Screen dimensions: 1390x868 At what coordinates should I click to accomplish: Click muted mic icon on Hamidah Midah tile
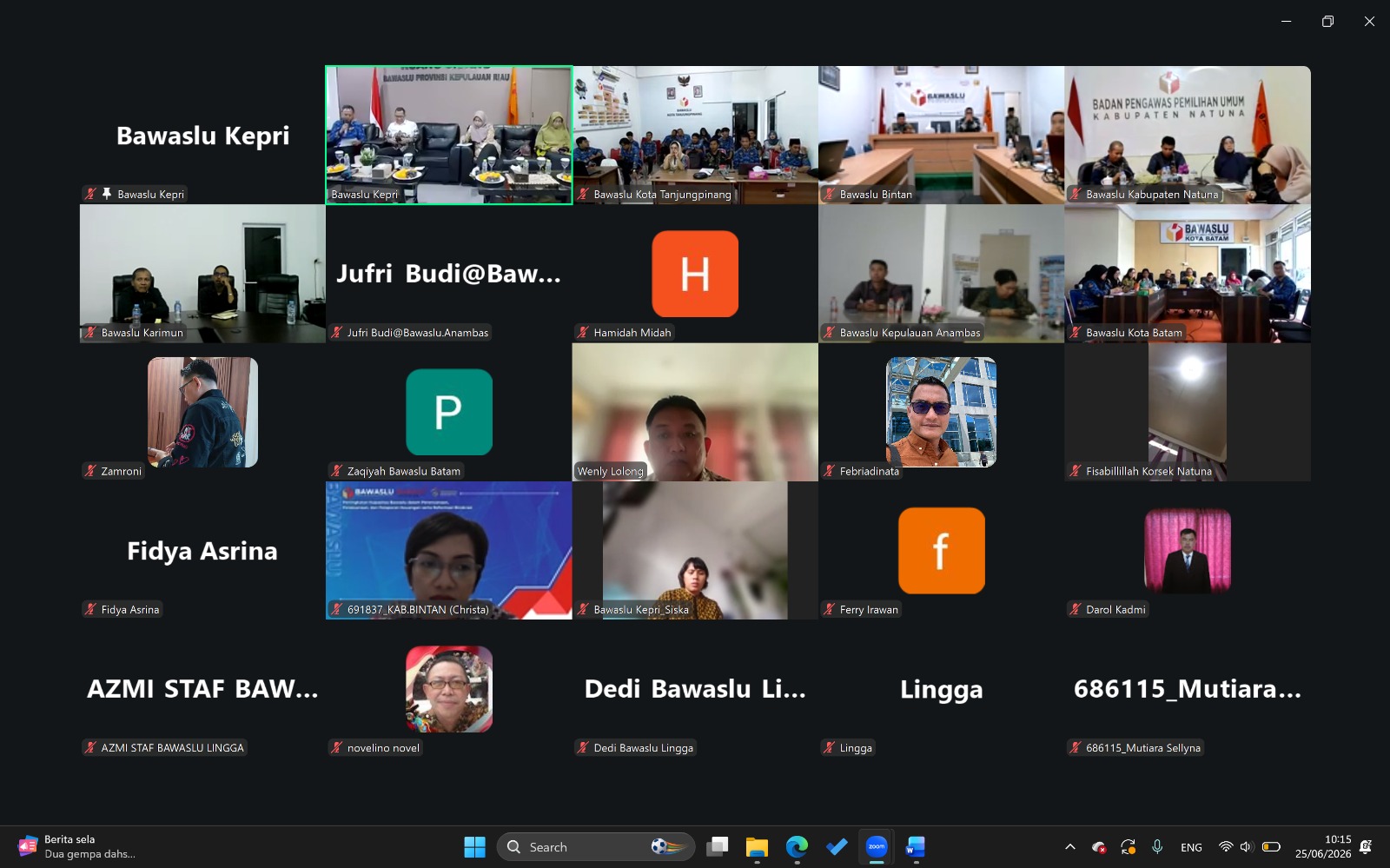(x=583, y=333)
